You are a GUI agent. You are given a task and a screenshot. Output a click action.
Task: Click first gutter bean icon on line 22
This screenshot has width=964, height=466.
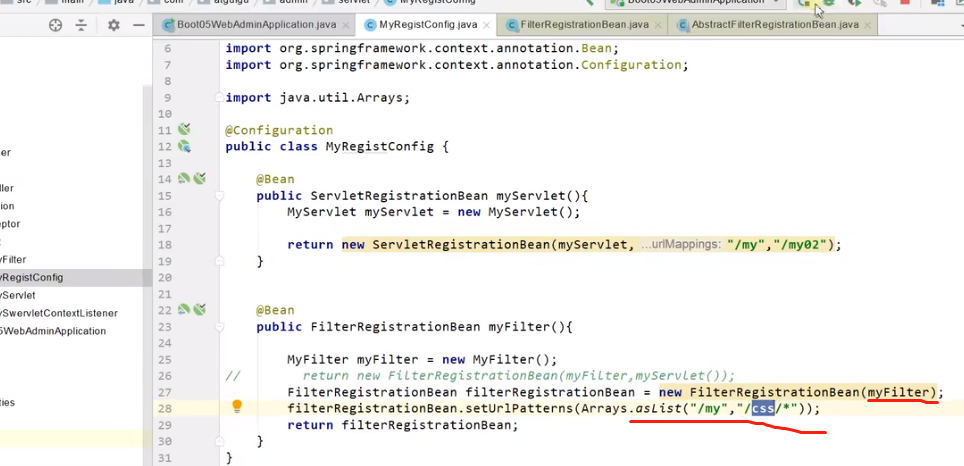click(x=184, y=309)
